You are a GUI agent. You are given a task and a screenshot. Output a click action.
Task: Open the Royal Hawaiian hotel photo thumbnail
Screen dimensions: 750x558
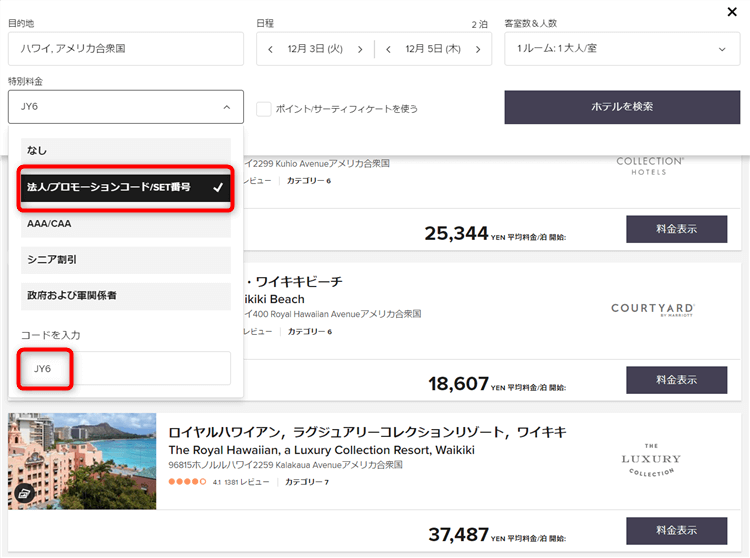82,461
